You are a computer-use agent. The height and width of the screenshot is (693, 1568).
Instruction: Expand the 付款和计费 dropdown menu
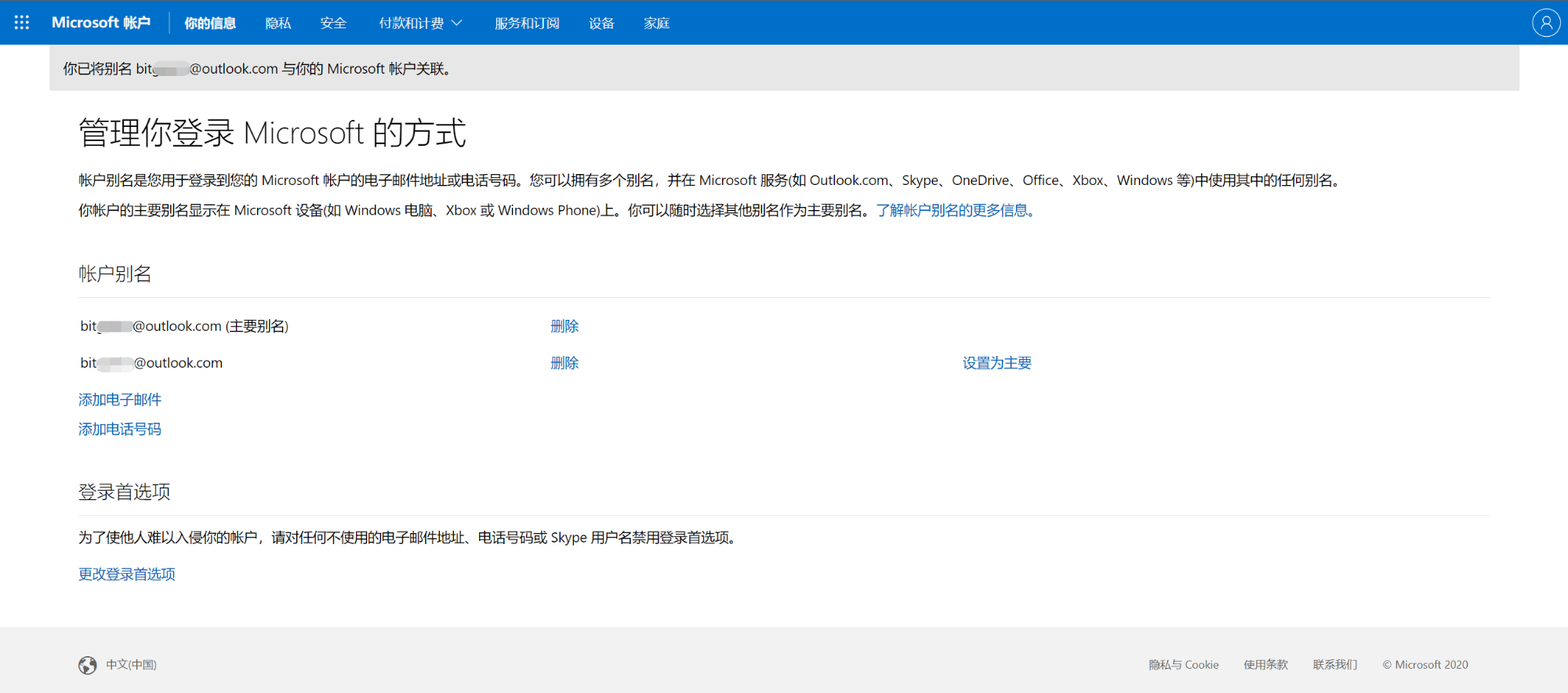420,24
